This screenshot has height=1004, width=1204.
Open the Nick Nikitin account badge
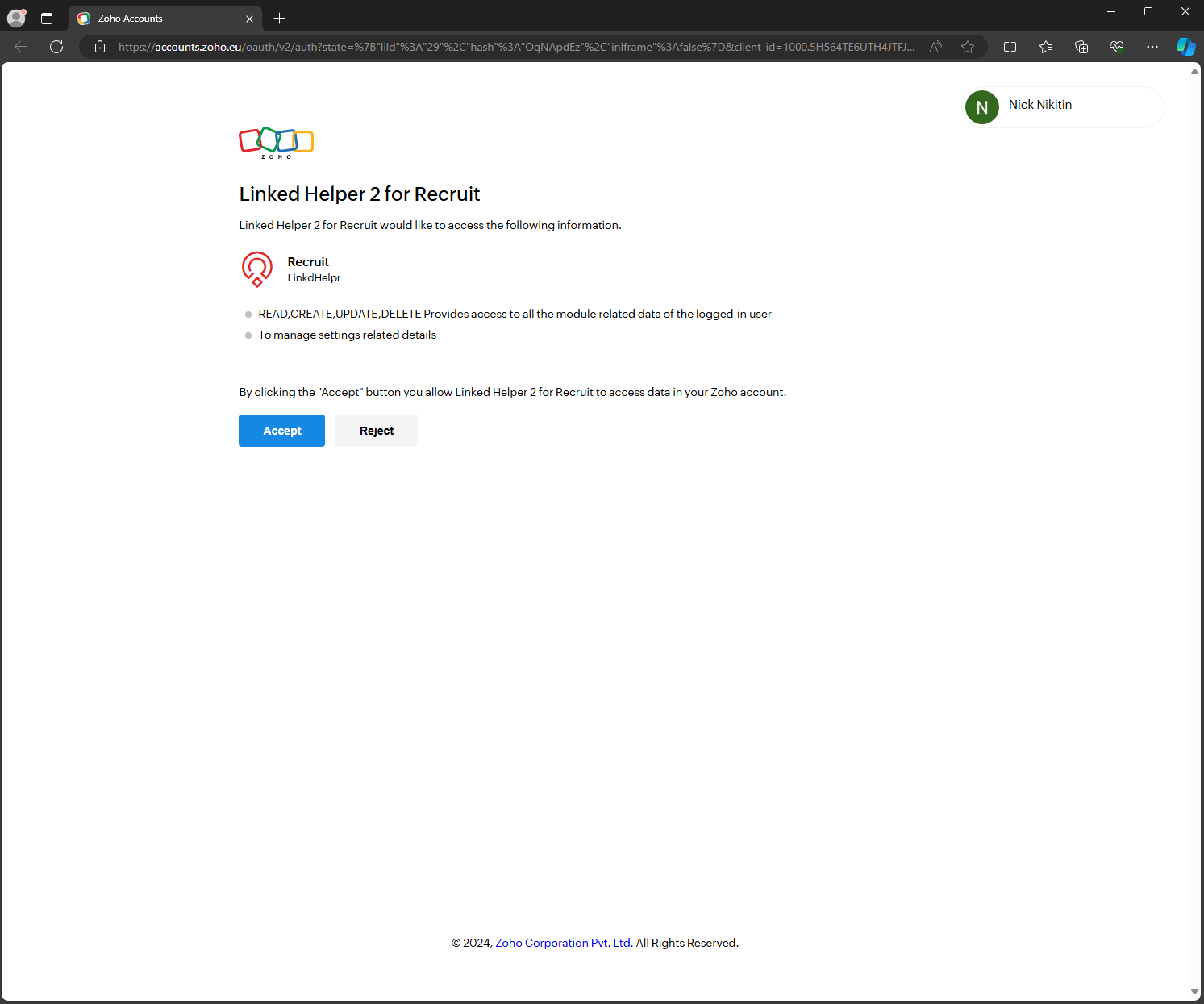pyautogui.click(x=1063, y=106)
